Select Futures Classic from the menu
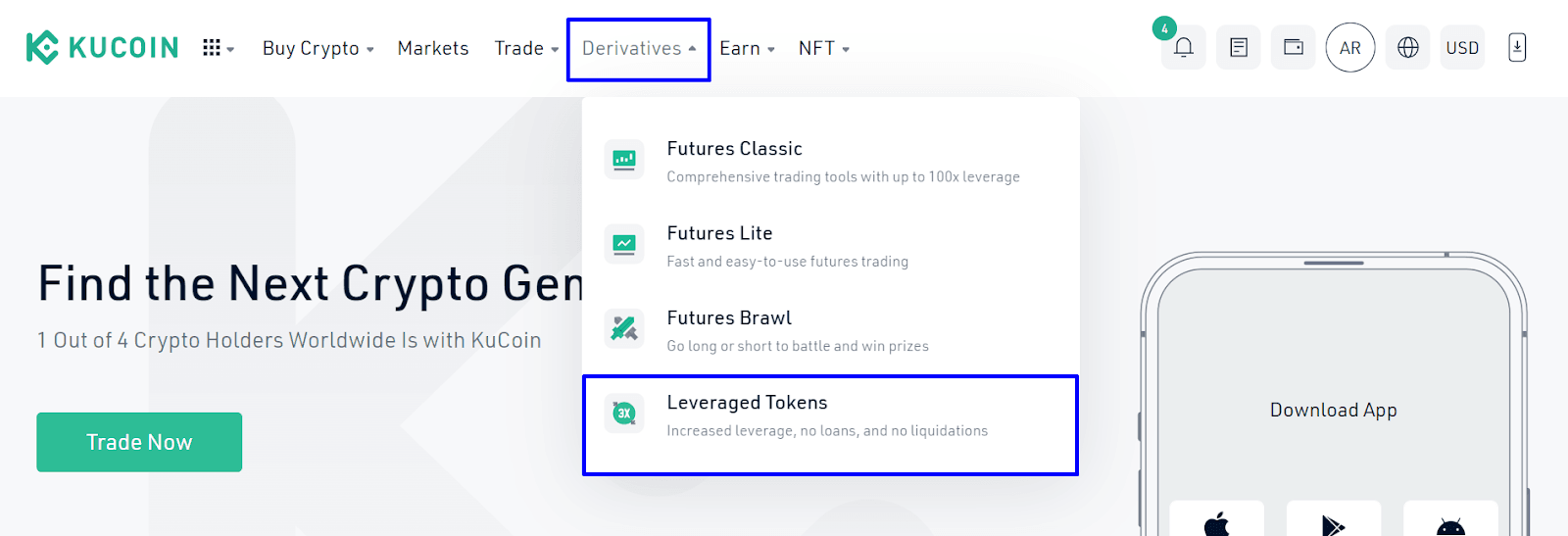 click(x=830, y=162)
